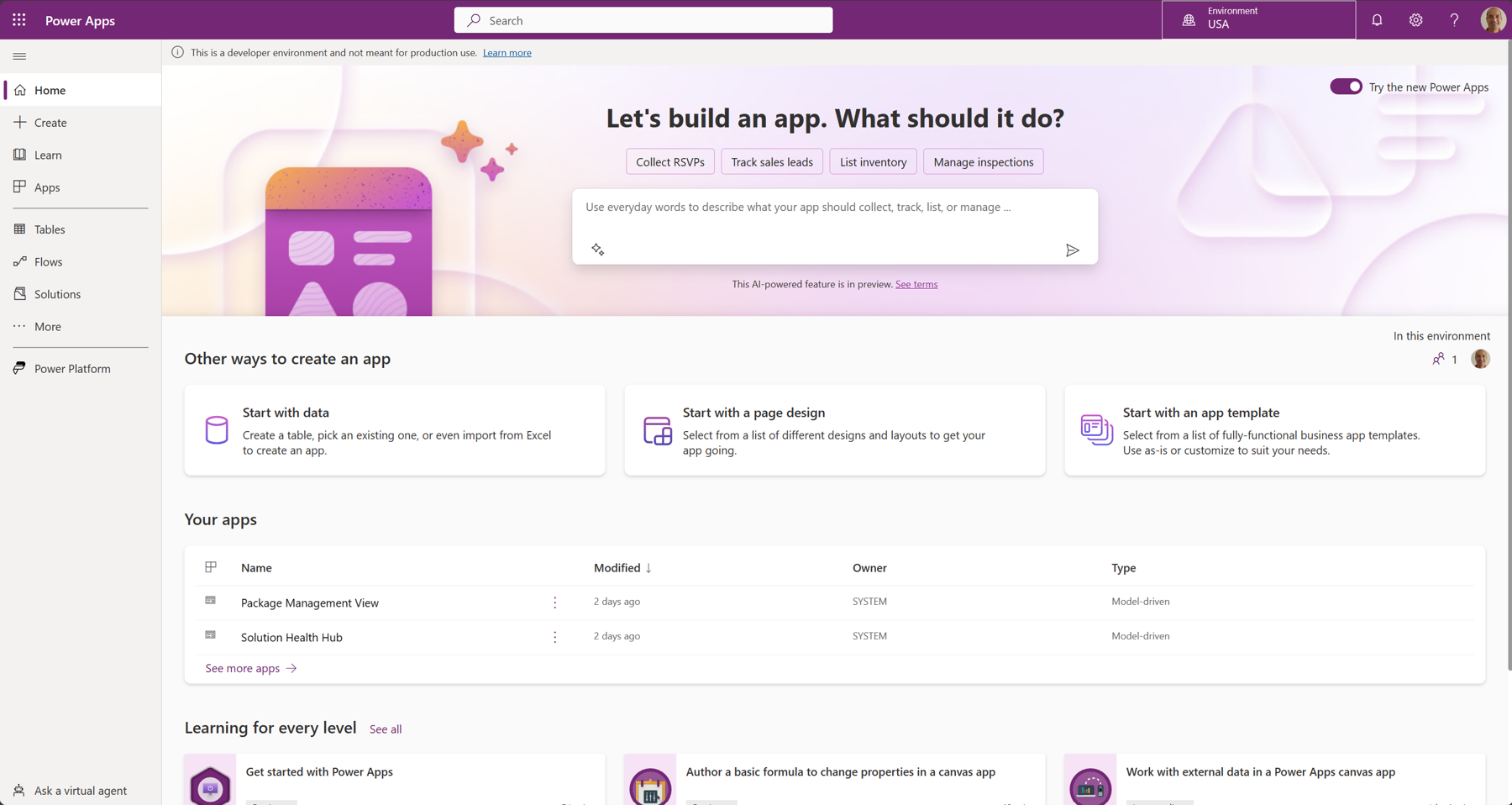Open Solutions in the left navigation
This screenshot has width=1512, height=805.
pyautogui.click(x=57, y=294)
